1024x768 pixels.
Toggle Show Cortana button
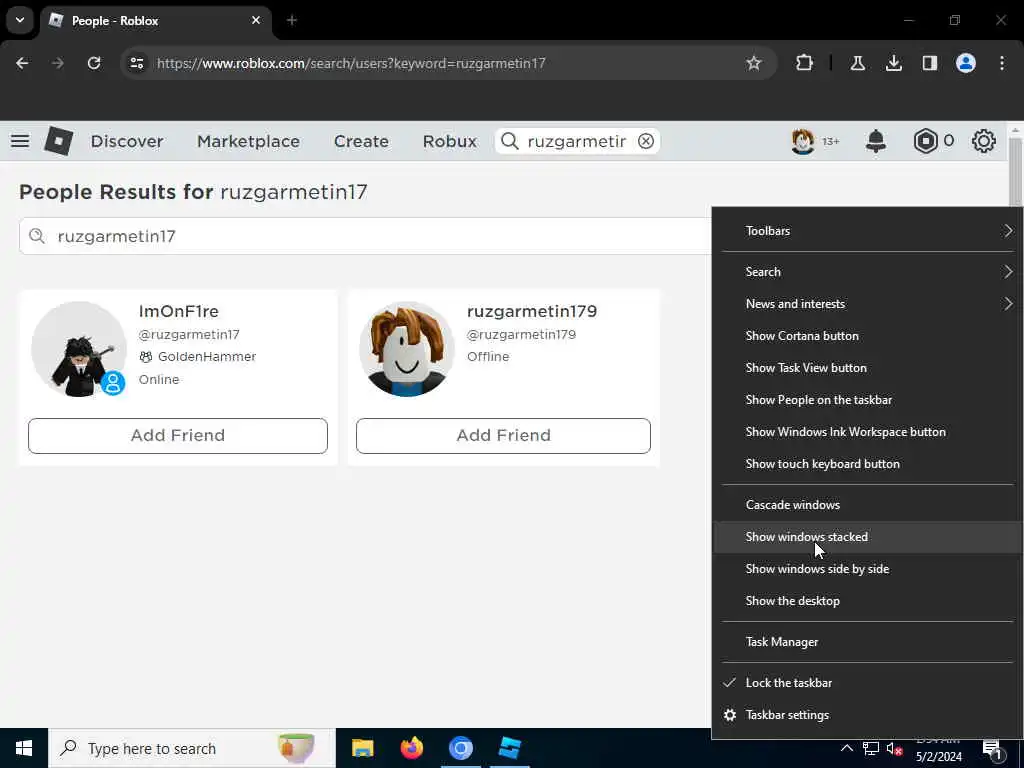click(868, 336)
